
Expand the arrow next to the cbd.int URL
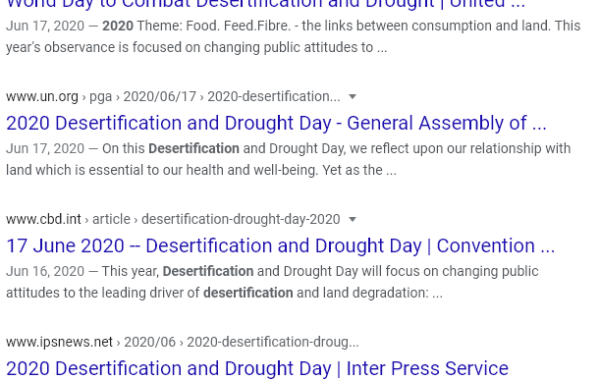pyautogui.click(x=352, y=220)
